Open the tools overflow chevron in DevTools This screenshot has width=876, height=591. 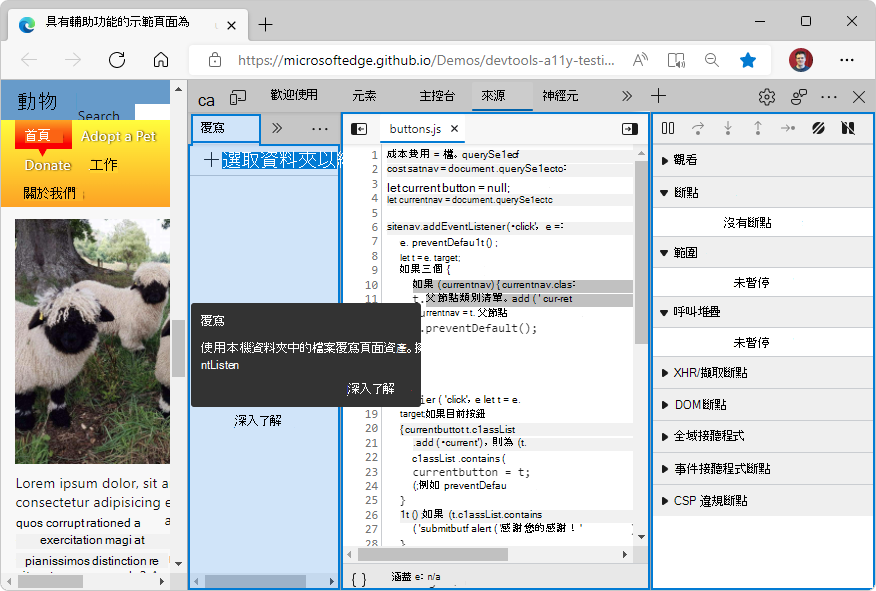pos(626,96)
